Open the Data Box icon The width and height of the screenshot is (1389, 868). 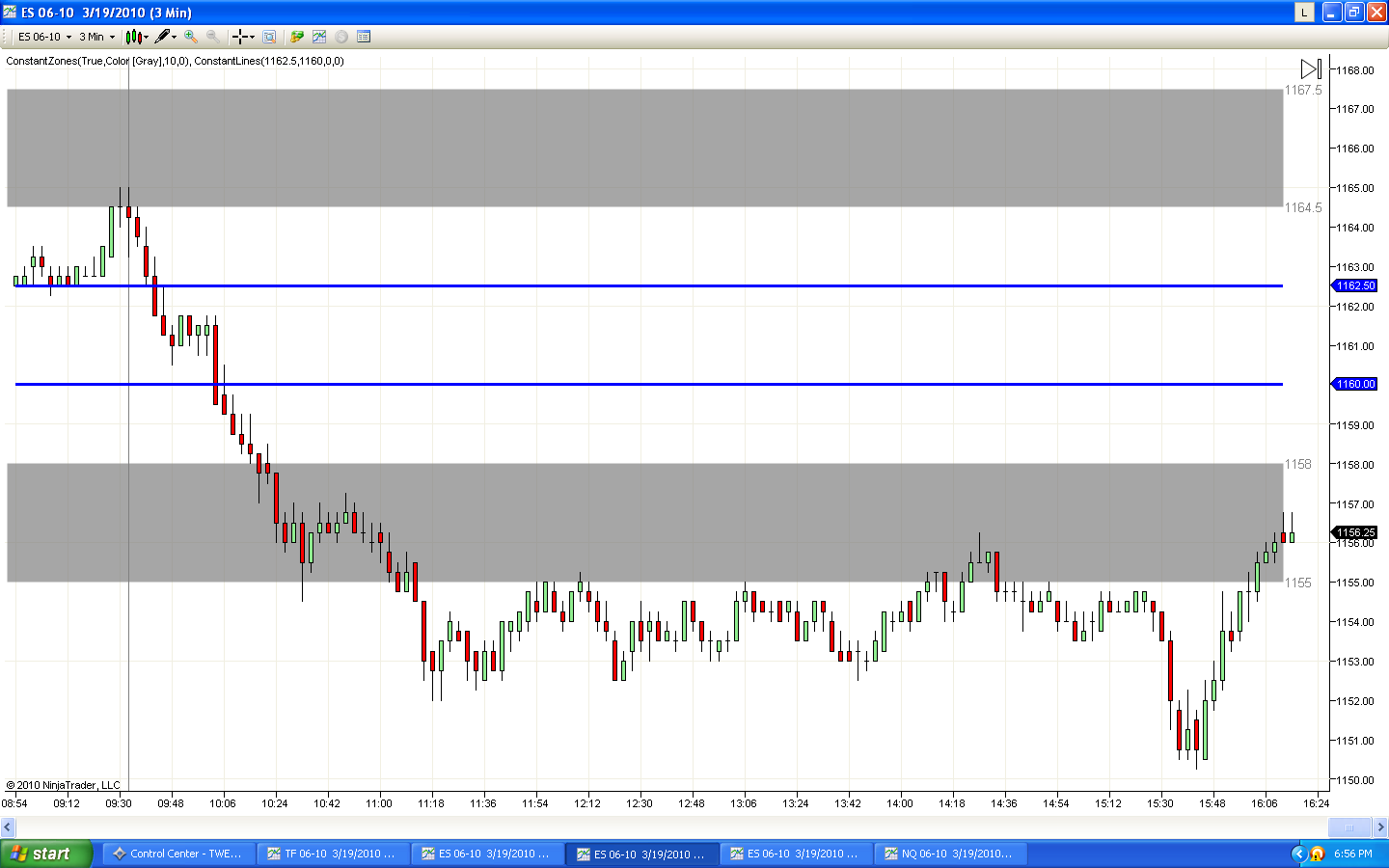tap(269, 37)
